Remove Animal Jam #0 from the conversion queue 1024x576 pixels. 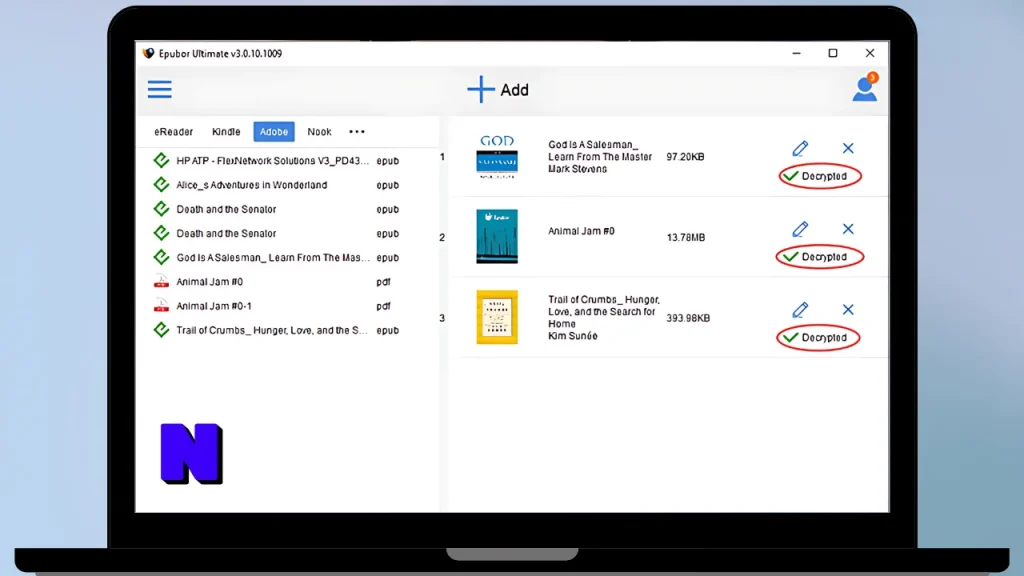(848, 229)
